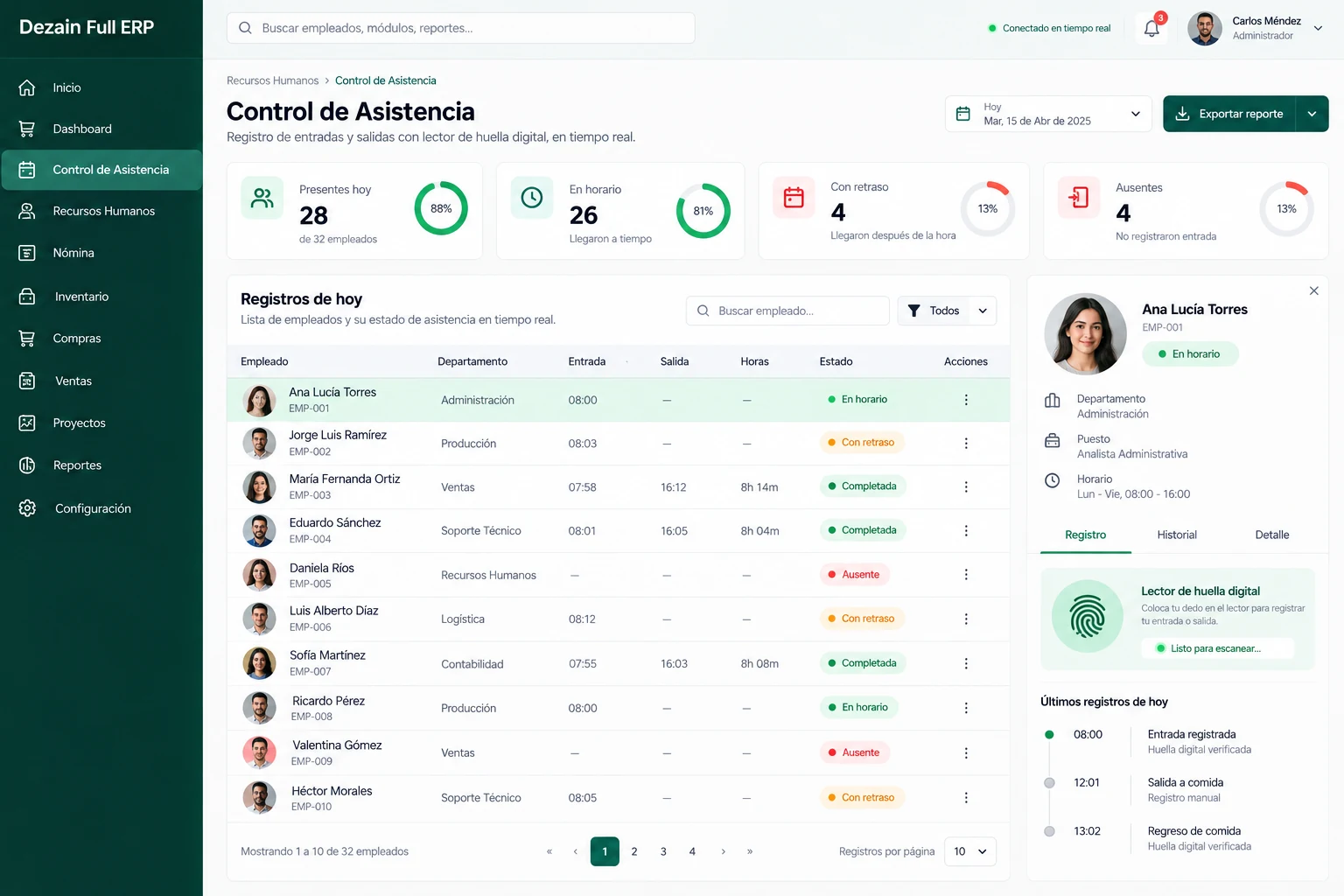Click the Recursos Humanos breadcrumb link
The image size is (1344, 896).
(x=273, y=80)
